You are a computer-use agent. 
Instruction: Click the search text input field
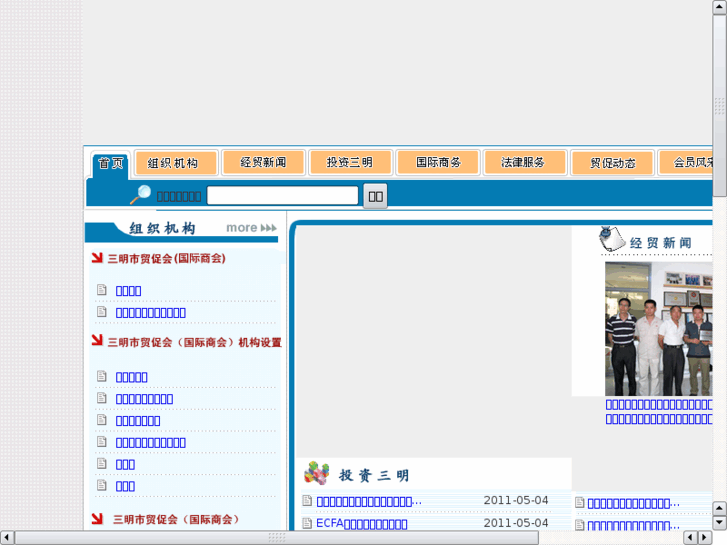282,195
